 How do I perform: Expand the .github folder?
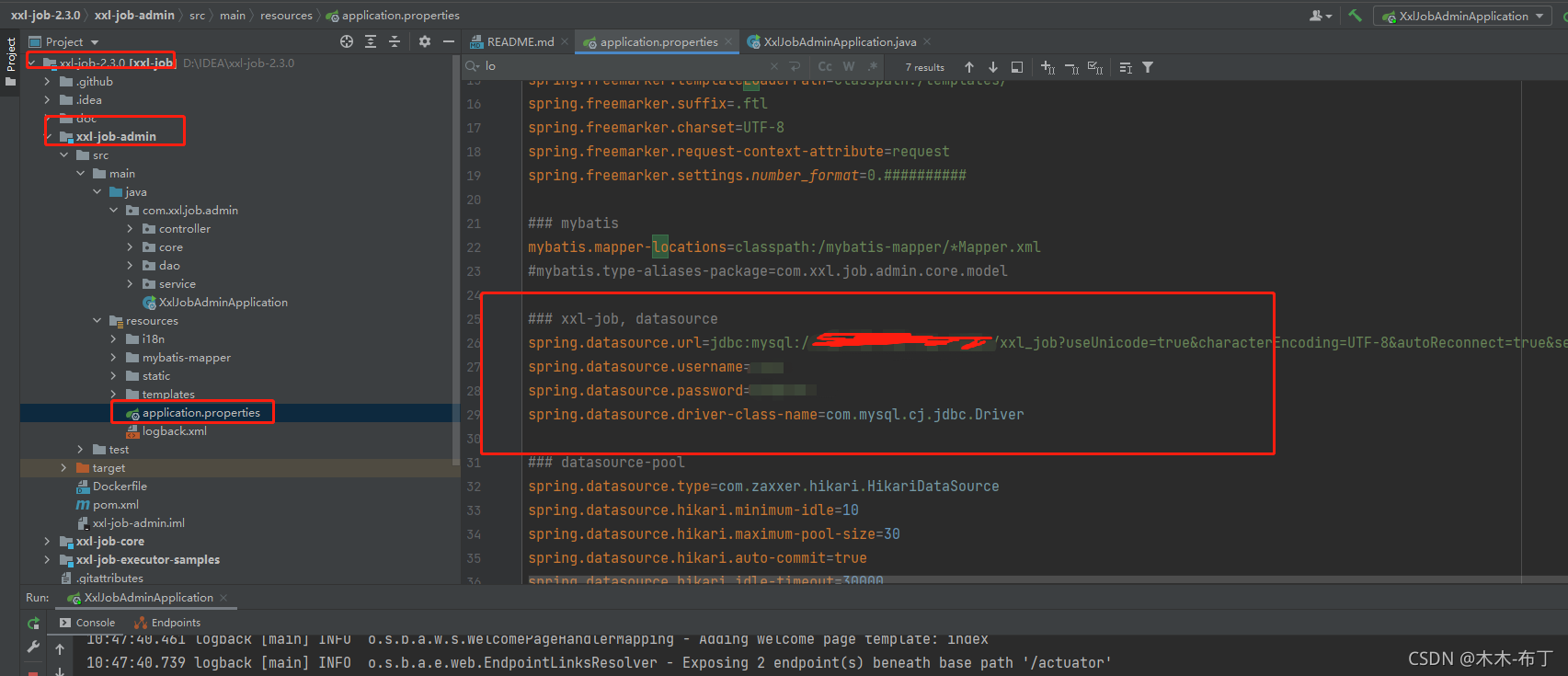pyautogui.click(x=48, y=82)
